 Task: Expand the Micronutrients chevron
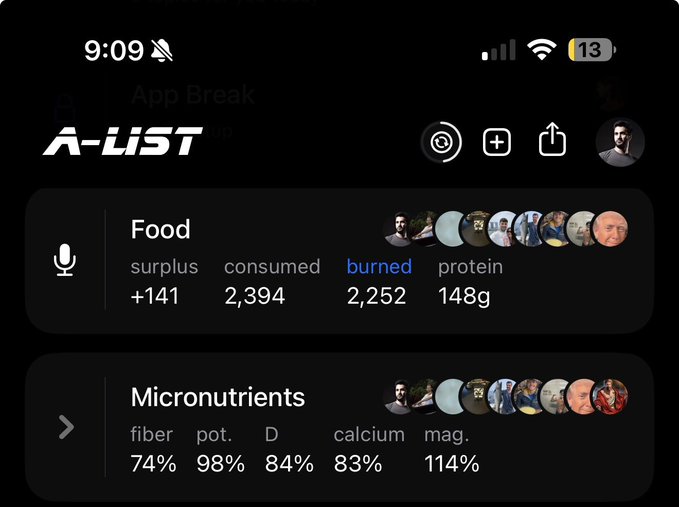[x=66, y=428]
